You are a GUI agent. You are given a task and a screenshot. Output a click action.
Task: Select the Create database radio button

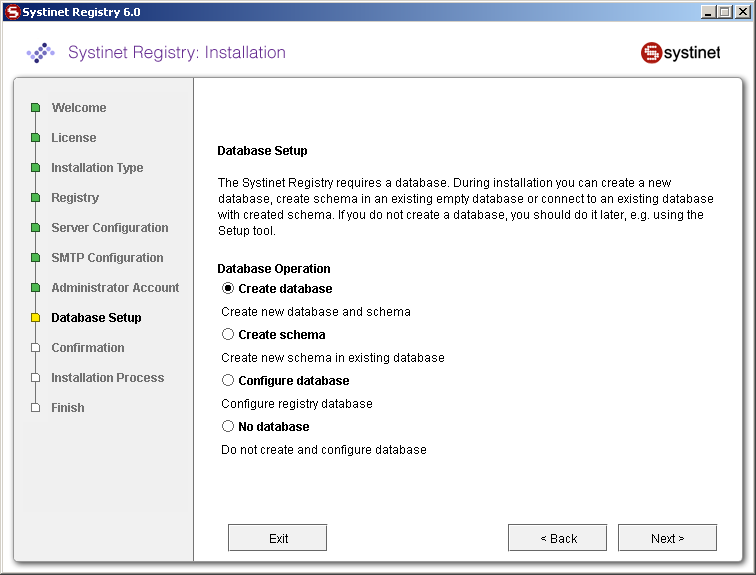coord(228,288)
